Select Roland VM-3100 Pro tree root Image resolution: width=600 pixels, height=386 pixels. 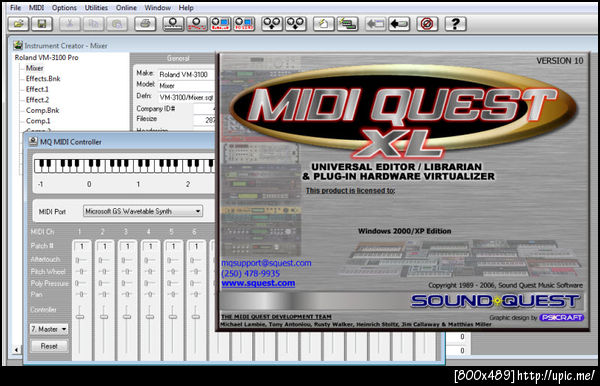tap(46, 57)
